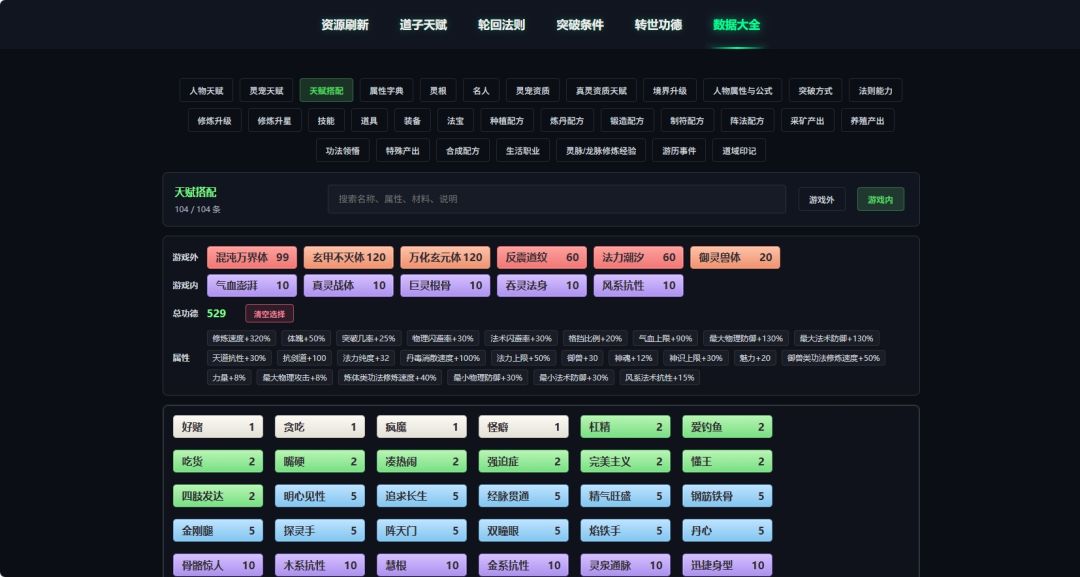Open the 修炼升星 category
The image size is (1080, 577).
point(275,120)
